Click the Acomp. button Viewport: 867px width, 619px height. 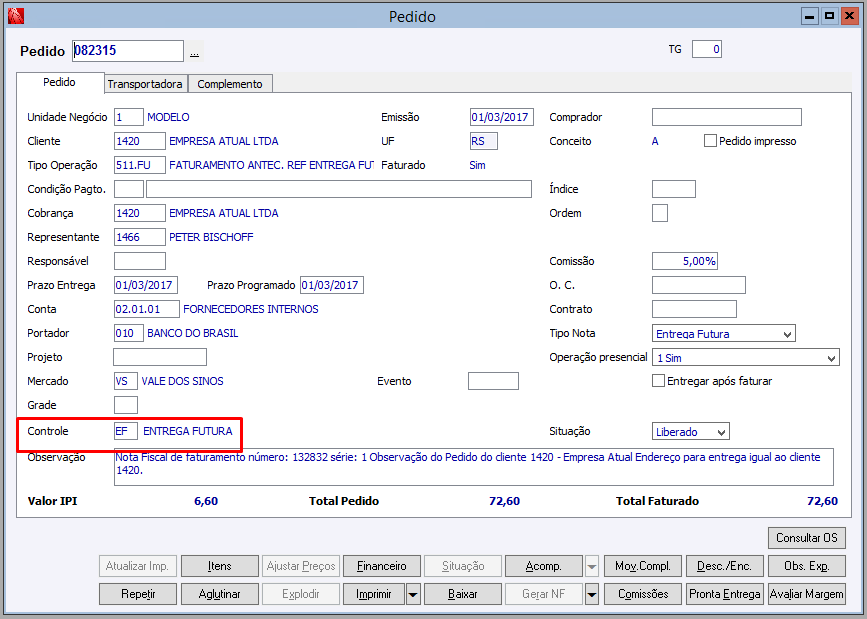pos(544,566)
